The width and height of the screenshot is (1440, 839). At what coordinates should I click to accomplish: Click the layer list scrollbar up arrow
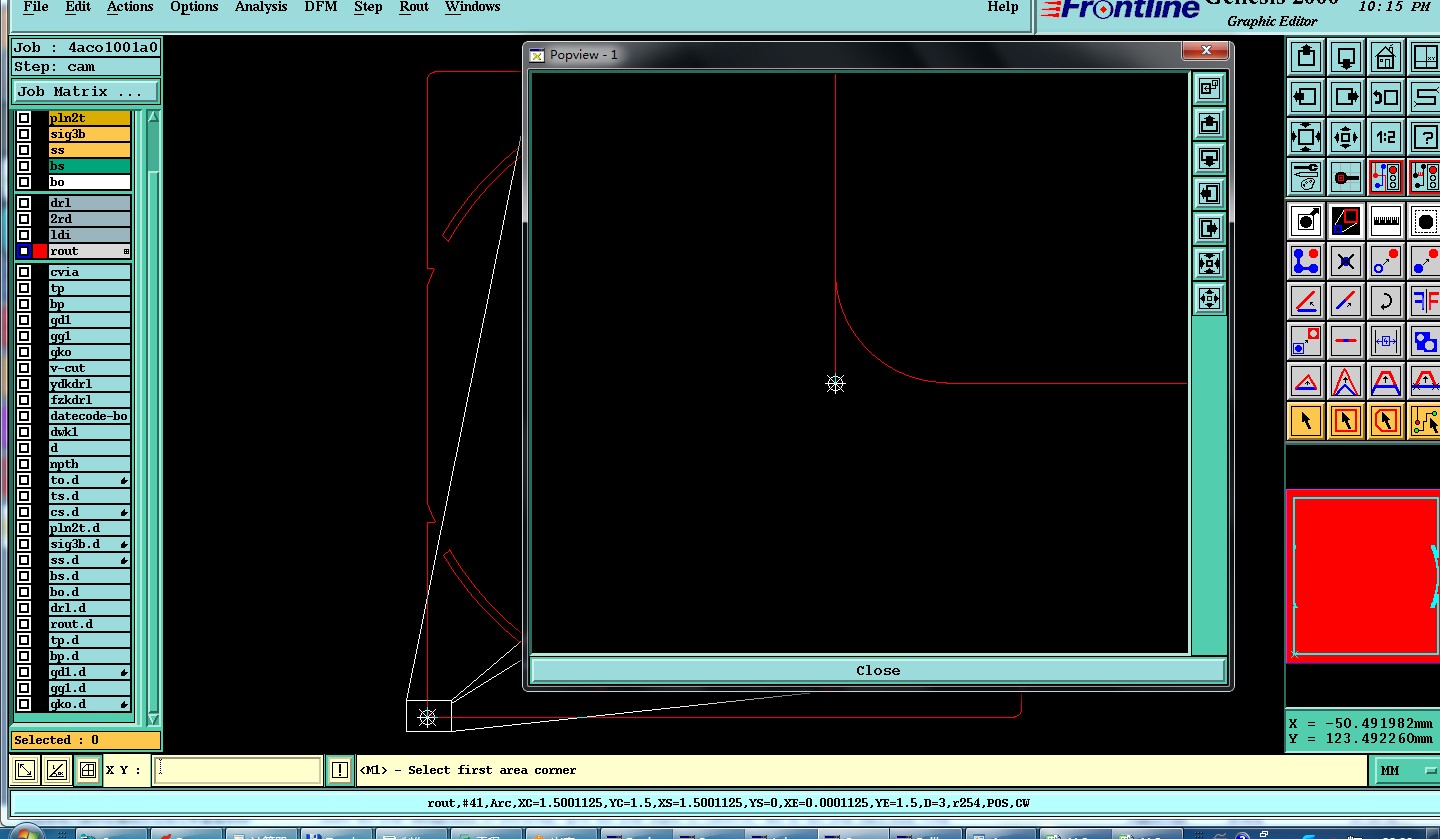pyautogui.click(x=153, y=117)
